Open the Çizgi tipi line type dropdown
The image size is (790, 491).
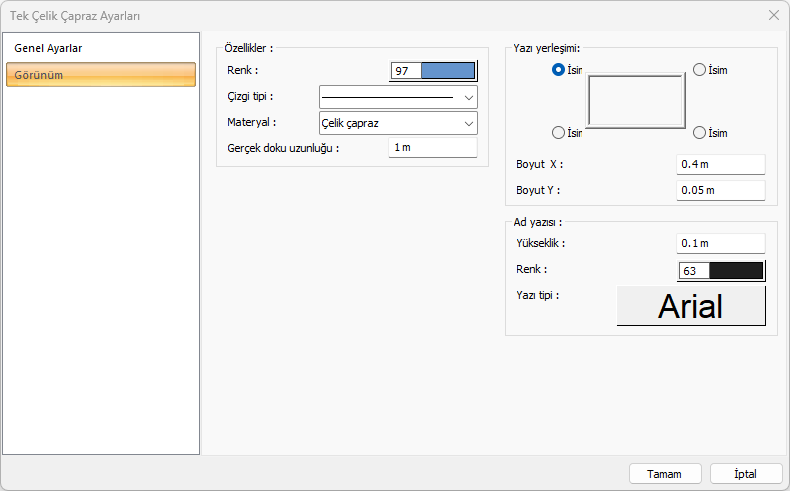click(398, 97)
